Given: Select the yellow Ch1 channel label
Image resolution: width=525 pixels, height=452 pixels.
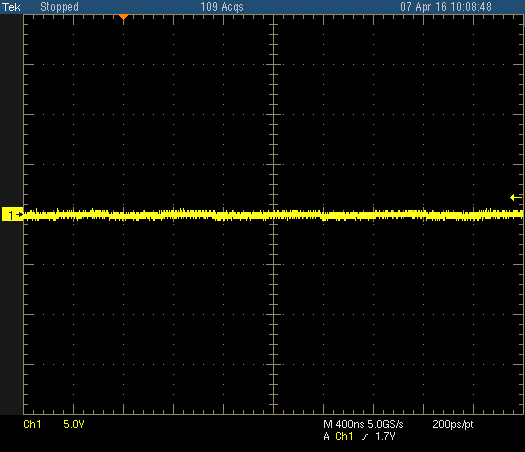Looking at the screenshot, I should click(32, 425).
